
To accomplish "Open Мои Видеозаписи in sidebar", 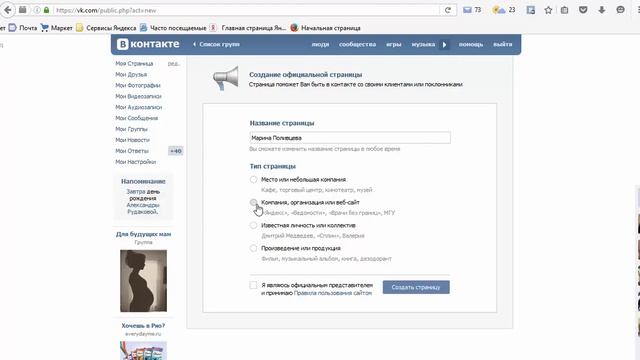I will point(138,96).
